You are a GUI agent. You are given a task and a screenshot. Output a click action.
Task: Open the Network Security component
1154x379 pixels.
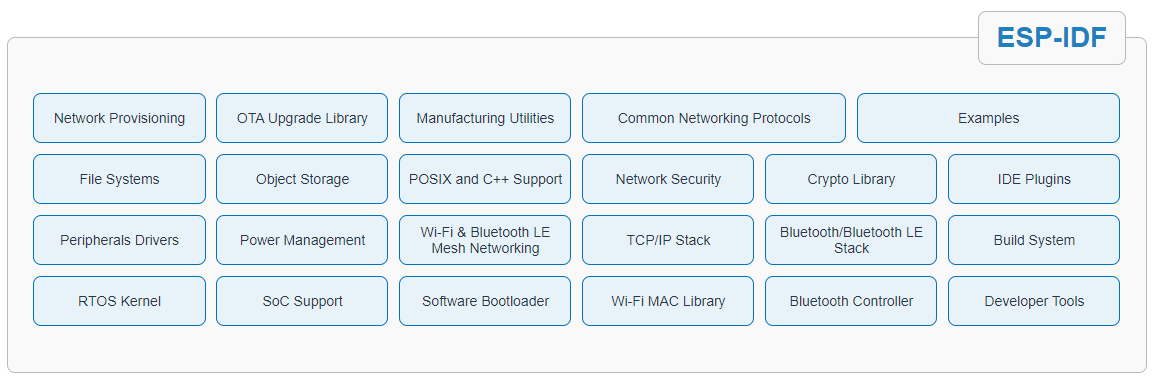668,179
